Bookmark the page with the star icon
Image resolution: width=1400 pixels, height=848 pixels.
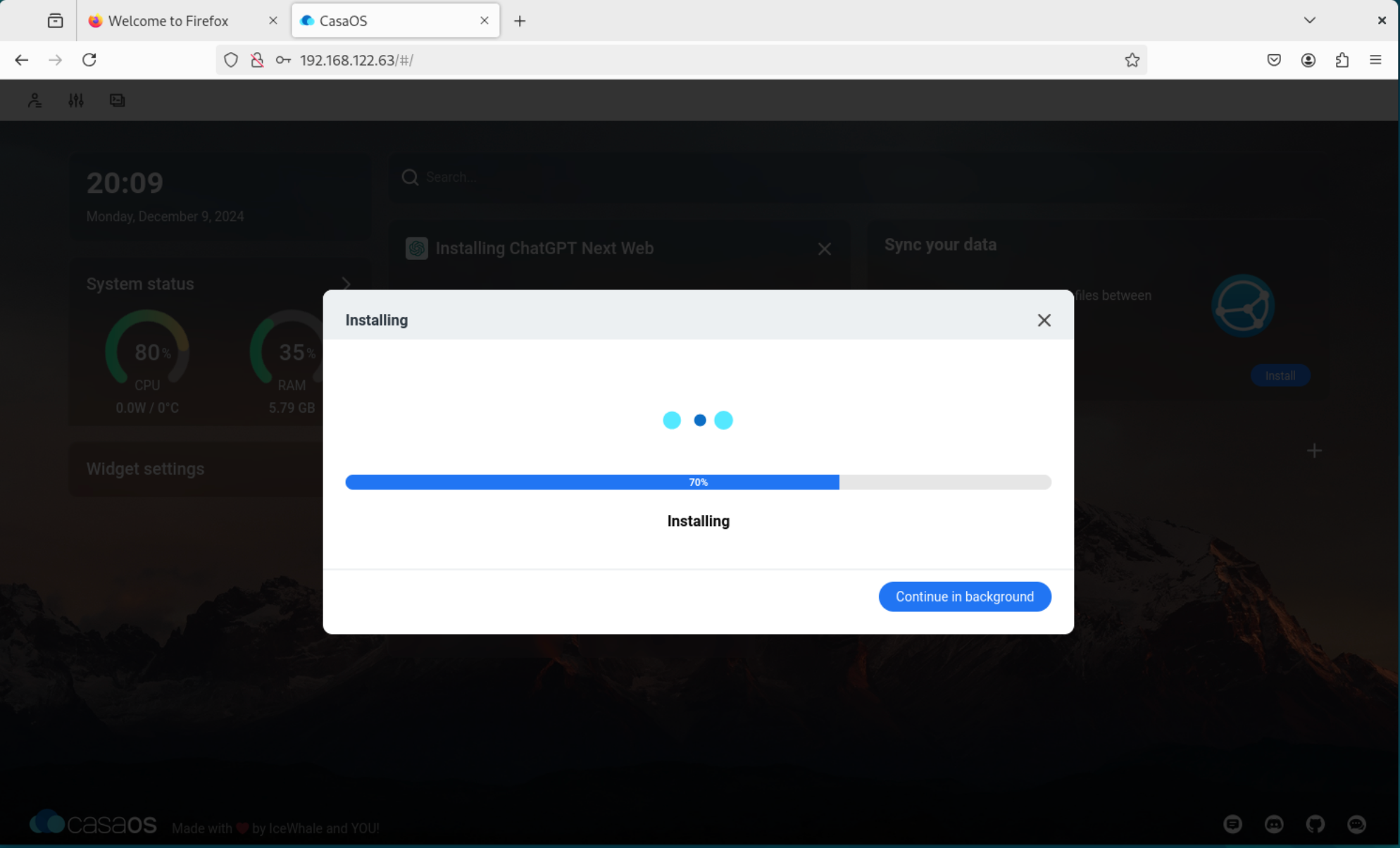(1132, 60)
